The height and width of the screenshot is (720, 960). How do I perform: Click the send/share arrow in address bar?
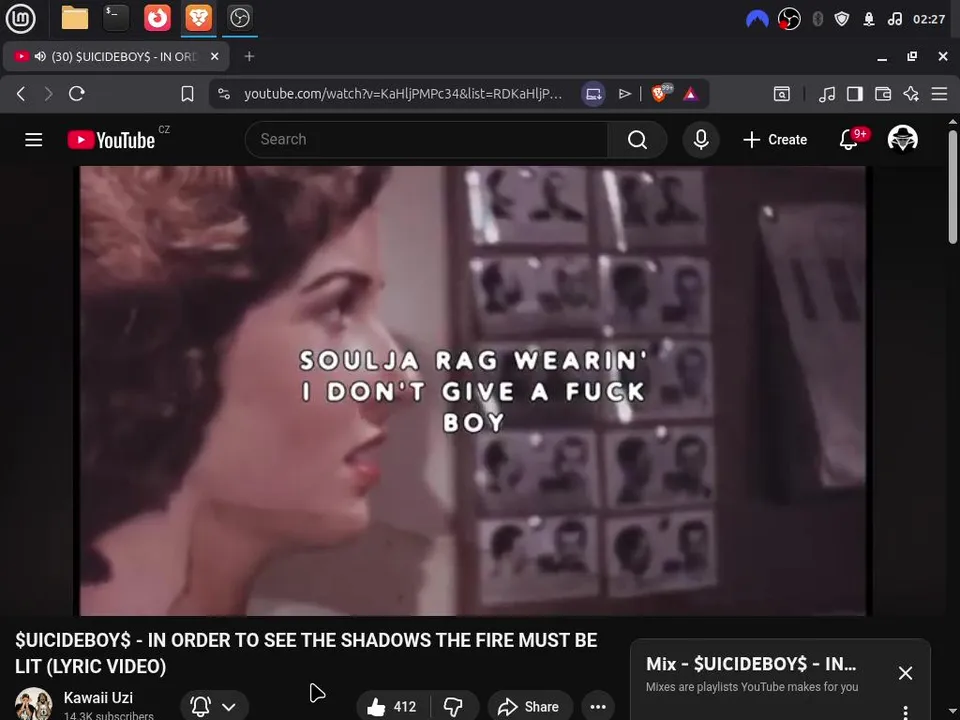click(624, 94)
